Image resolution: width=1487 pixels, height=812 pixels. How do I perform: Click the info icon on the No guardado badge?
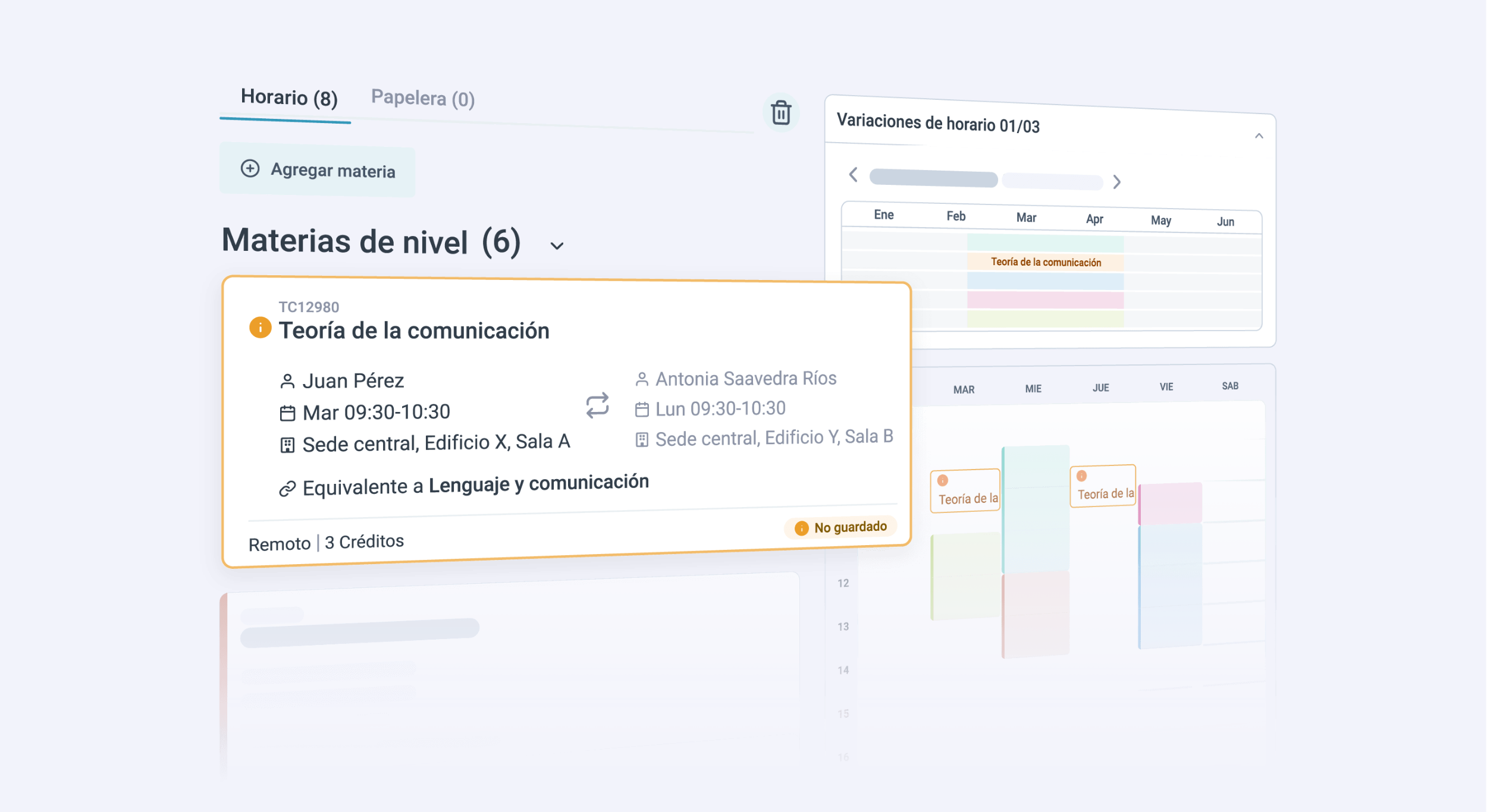click(801, 527)
